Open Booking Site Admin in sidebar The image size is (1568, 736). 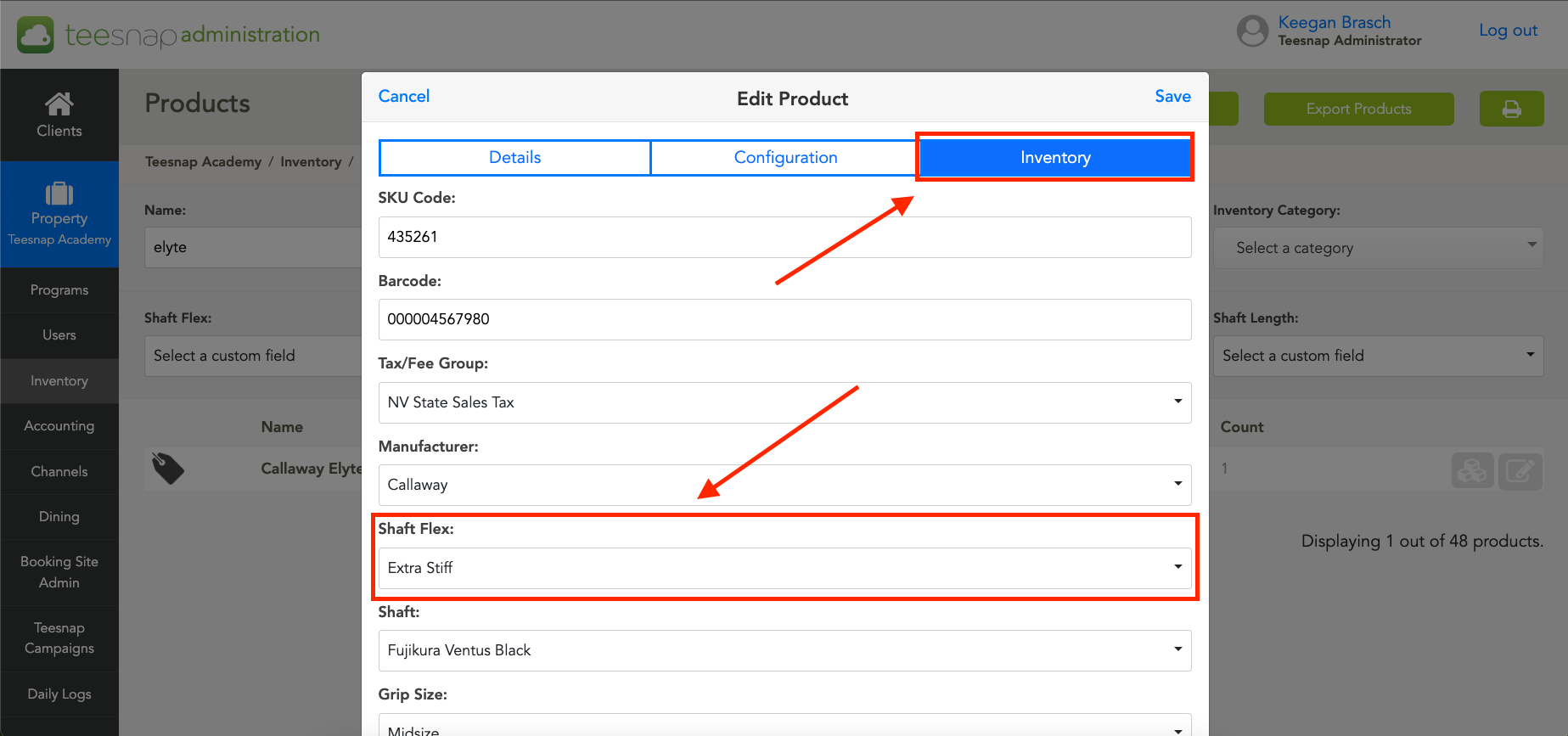(x=59, y=572)
